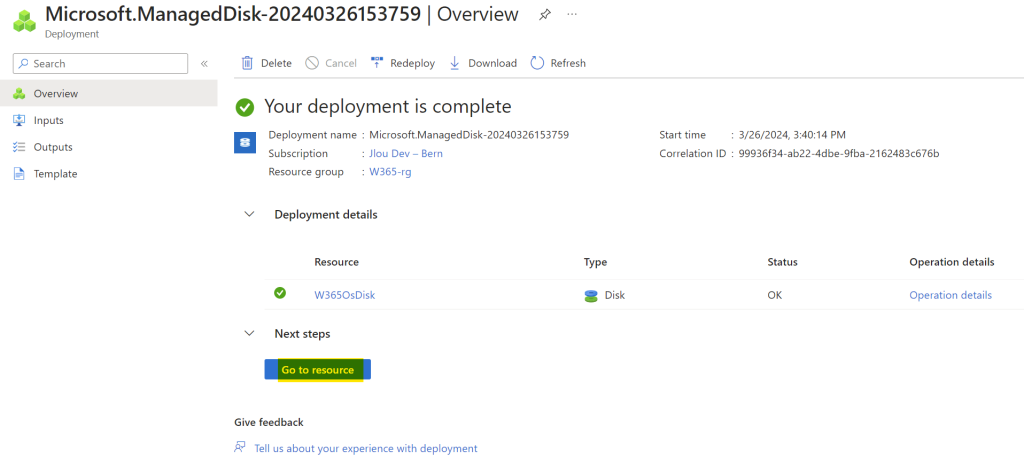Open the Inputs menu item
1024x466 pixels.
108,120
